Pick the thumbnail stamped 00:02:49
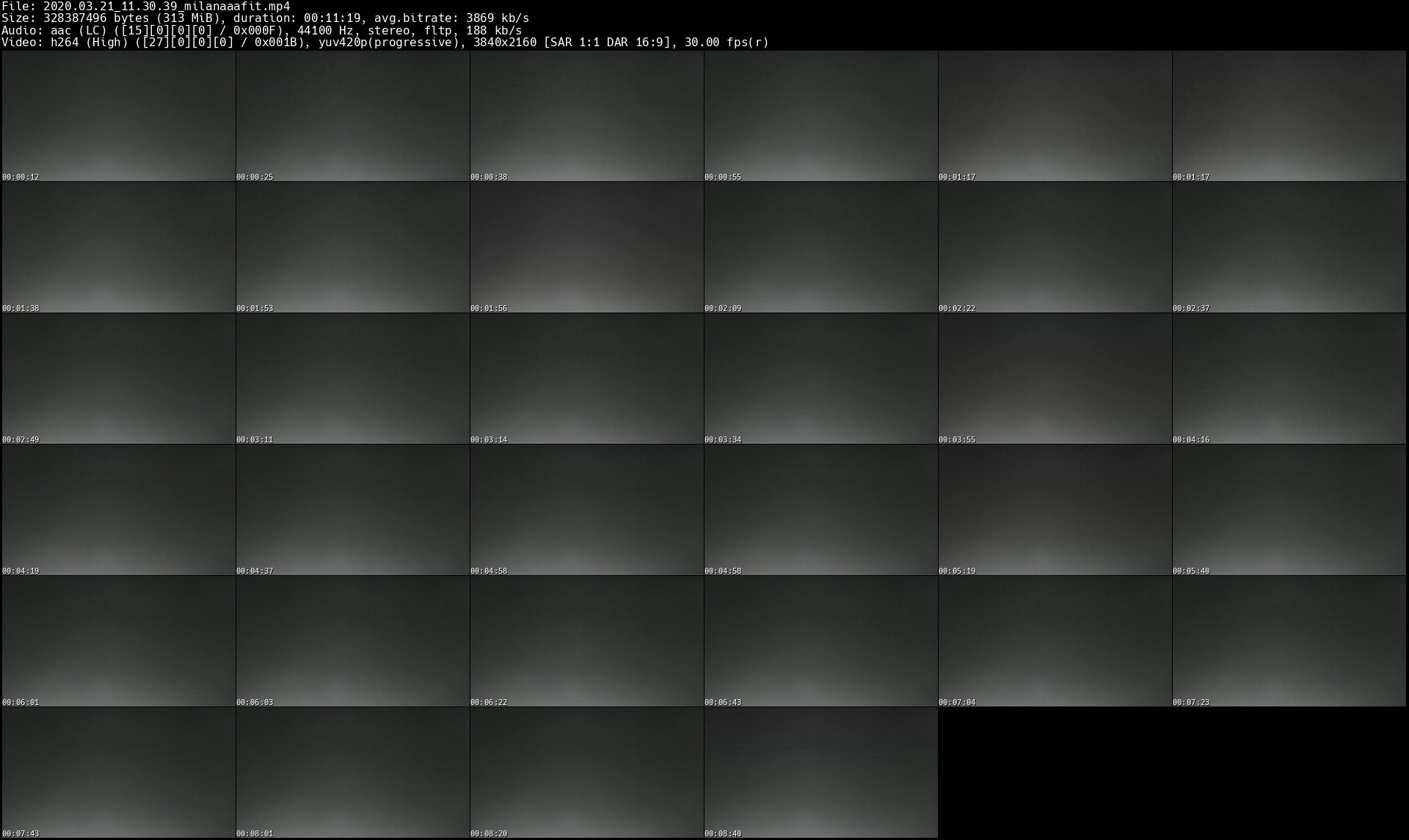The image size is (1409, 840). coord(119,379)
